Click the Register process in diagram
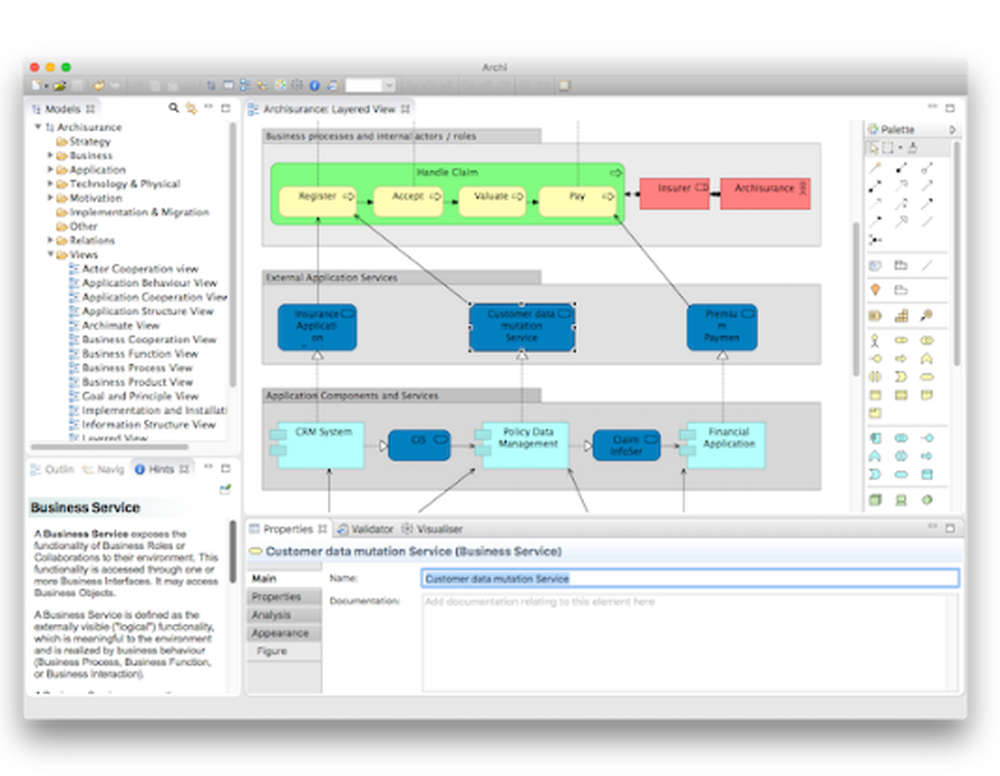 click(318, 200)
